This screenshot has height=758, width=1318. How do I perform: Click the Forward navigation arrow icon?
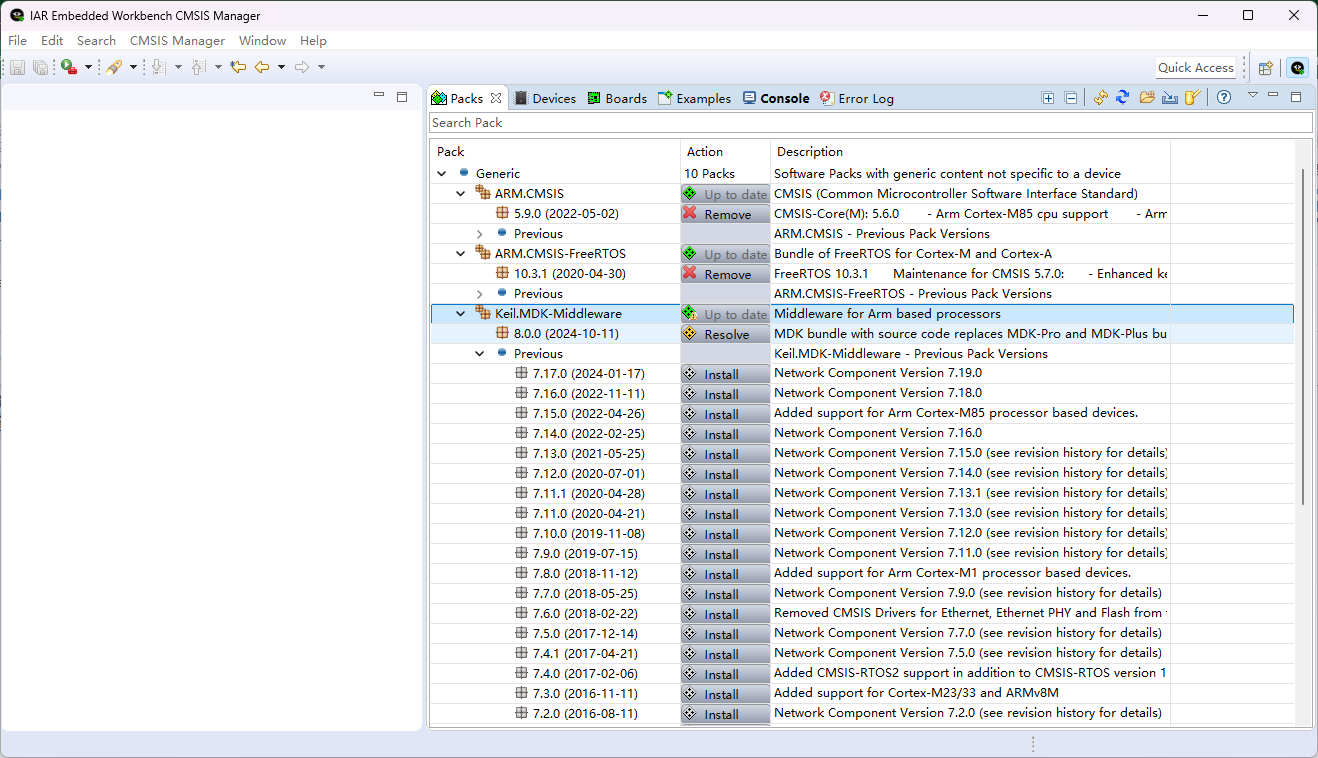coord(302,67)
